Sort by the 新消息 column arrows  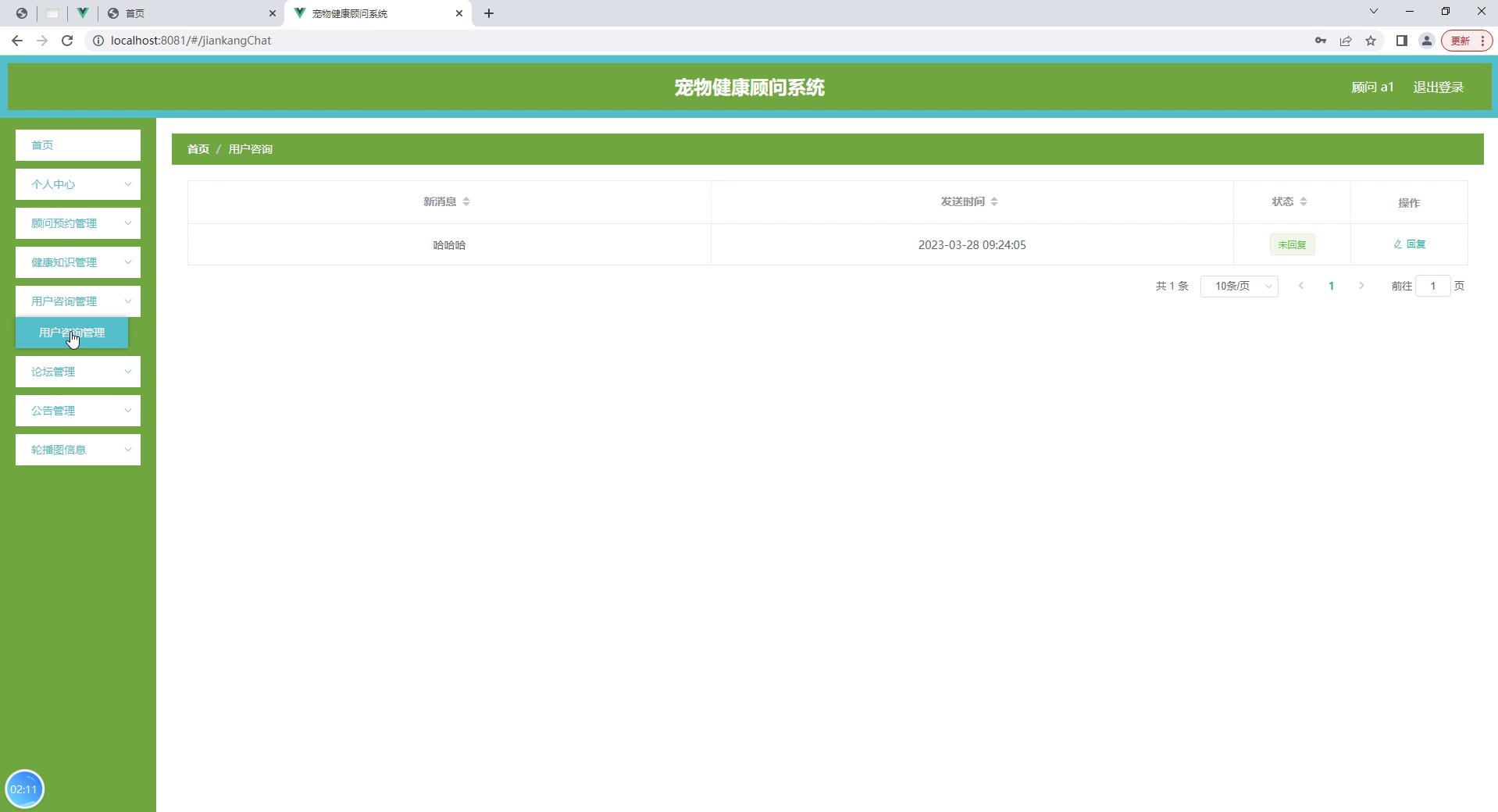466,201
